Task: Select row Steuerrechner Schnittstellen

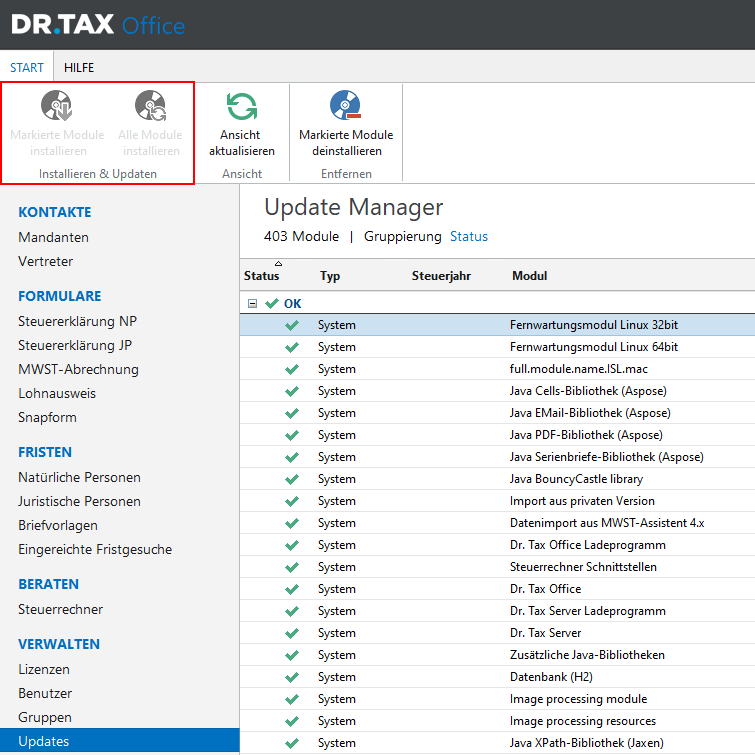Action: point(497,567)
